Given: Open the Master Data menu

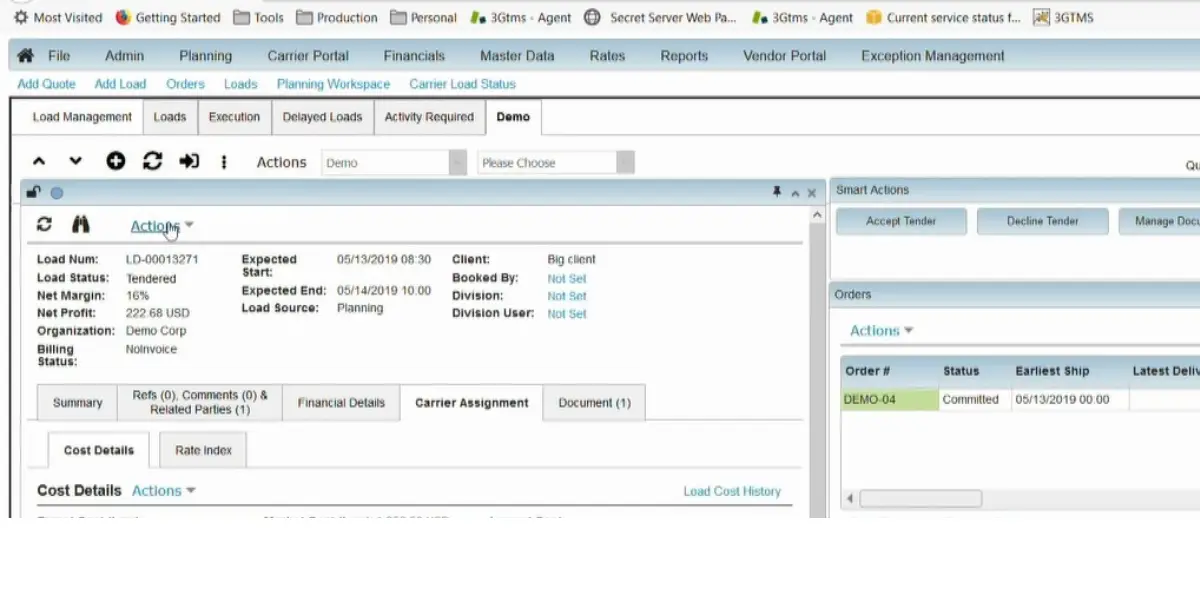Looking at the screenshot, I should [x=517, y=56].
